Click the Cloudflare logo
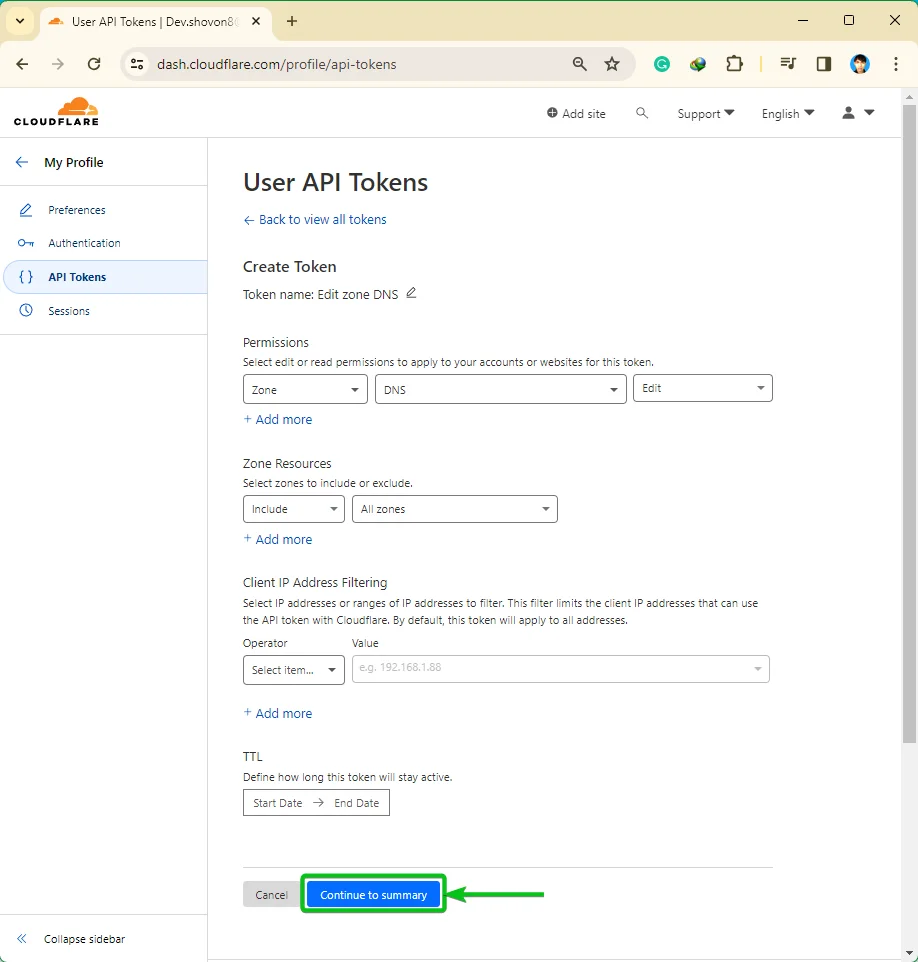This screenshot has width=918, height=962. tap(56, 112)
